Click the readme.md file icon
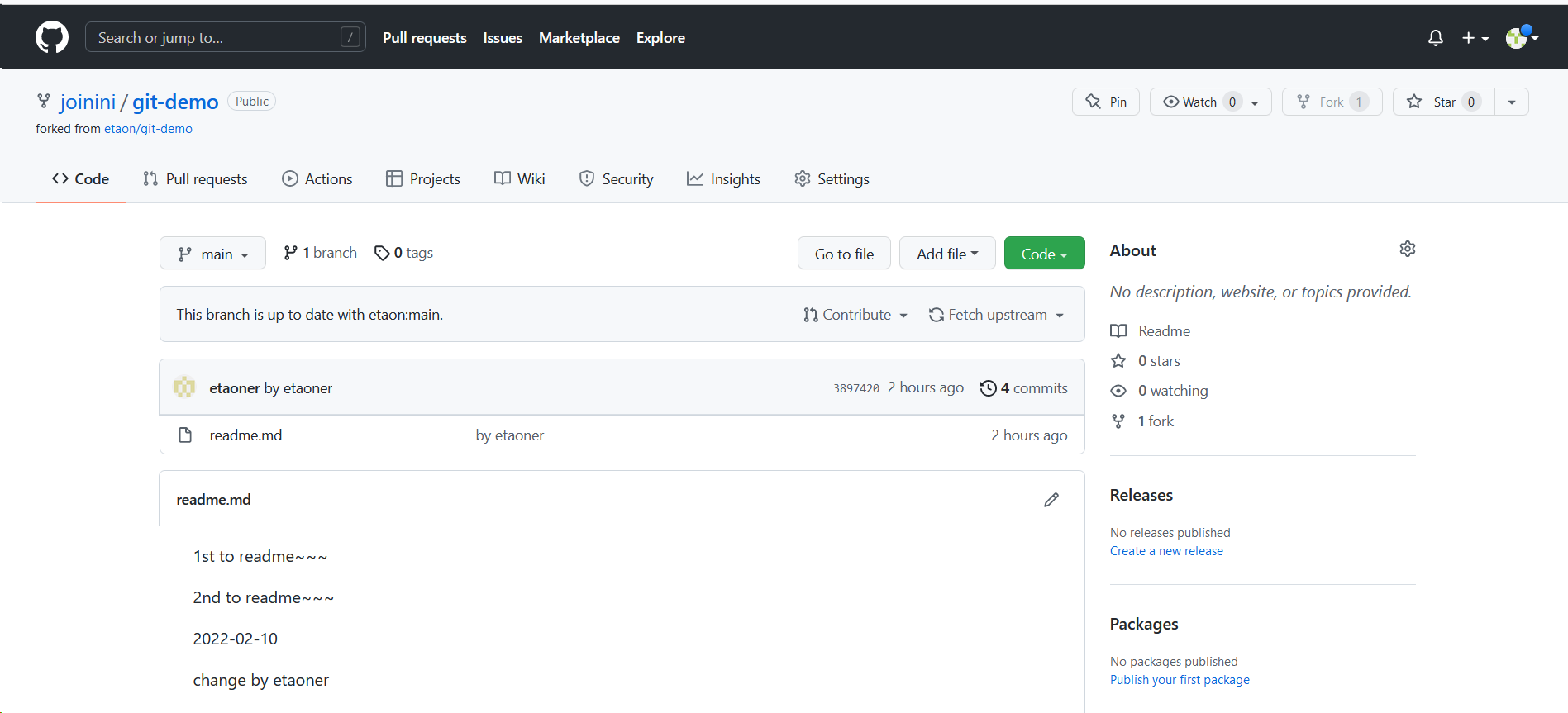This screenshot has width=1568, height=713. click(x=185, y=435)
